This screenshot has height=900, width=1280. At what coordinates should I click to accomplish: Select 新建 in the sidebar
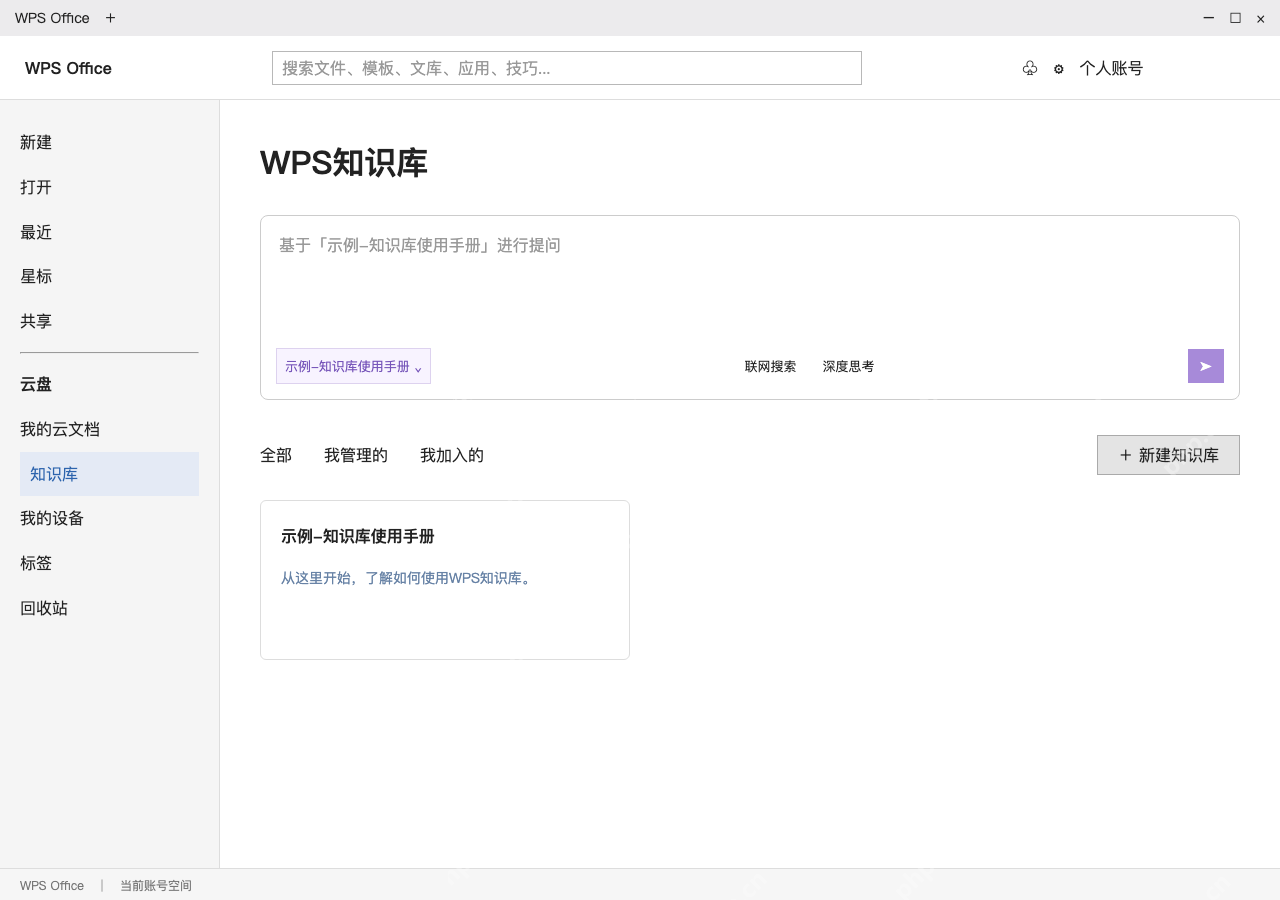pos(36,142)
